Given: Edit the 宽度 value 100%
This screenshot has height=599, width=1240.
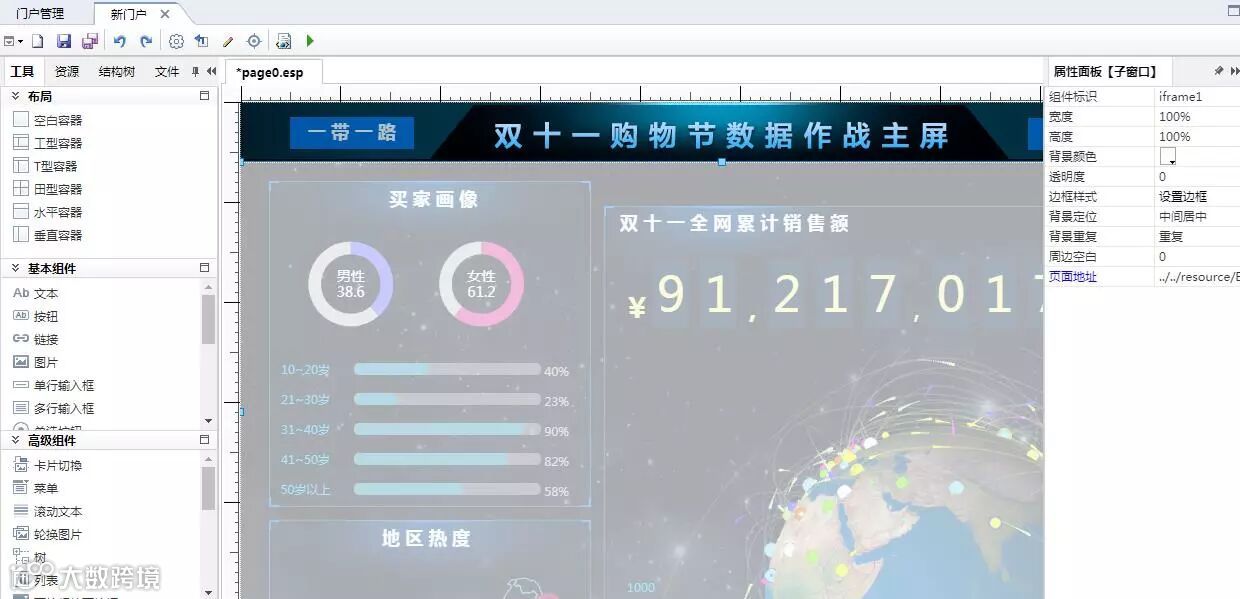Looking at the screenshot, I should tap(1197, 117).
